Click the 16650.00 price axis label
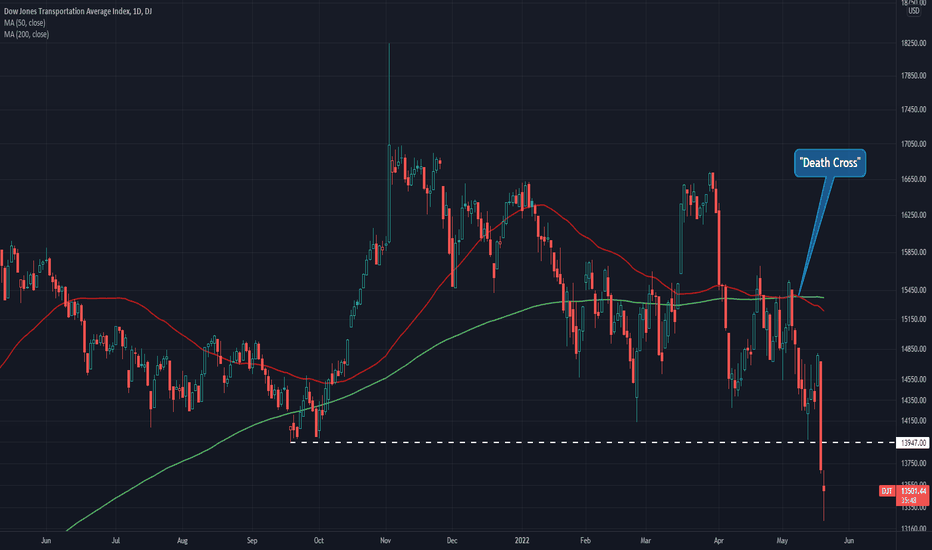932x550 pixels. pyautogui.click(x=914, y=179)
